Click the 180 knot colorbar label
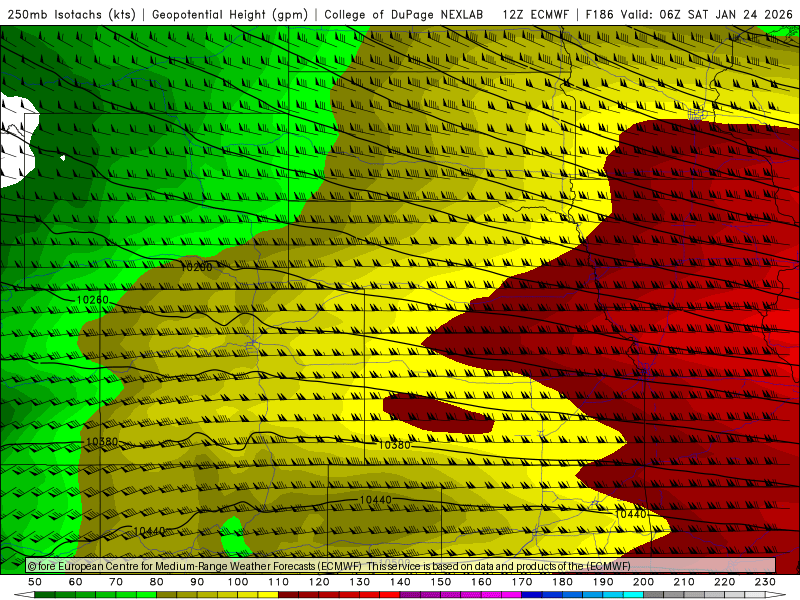This screenshot has width=800, height=600. tap(562, 582)
